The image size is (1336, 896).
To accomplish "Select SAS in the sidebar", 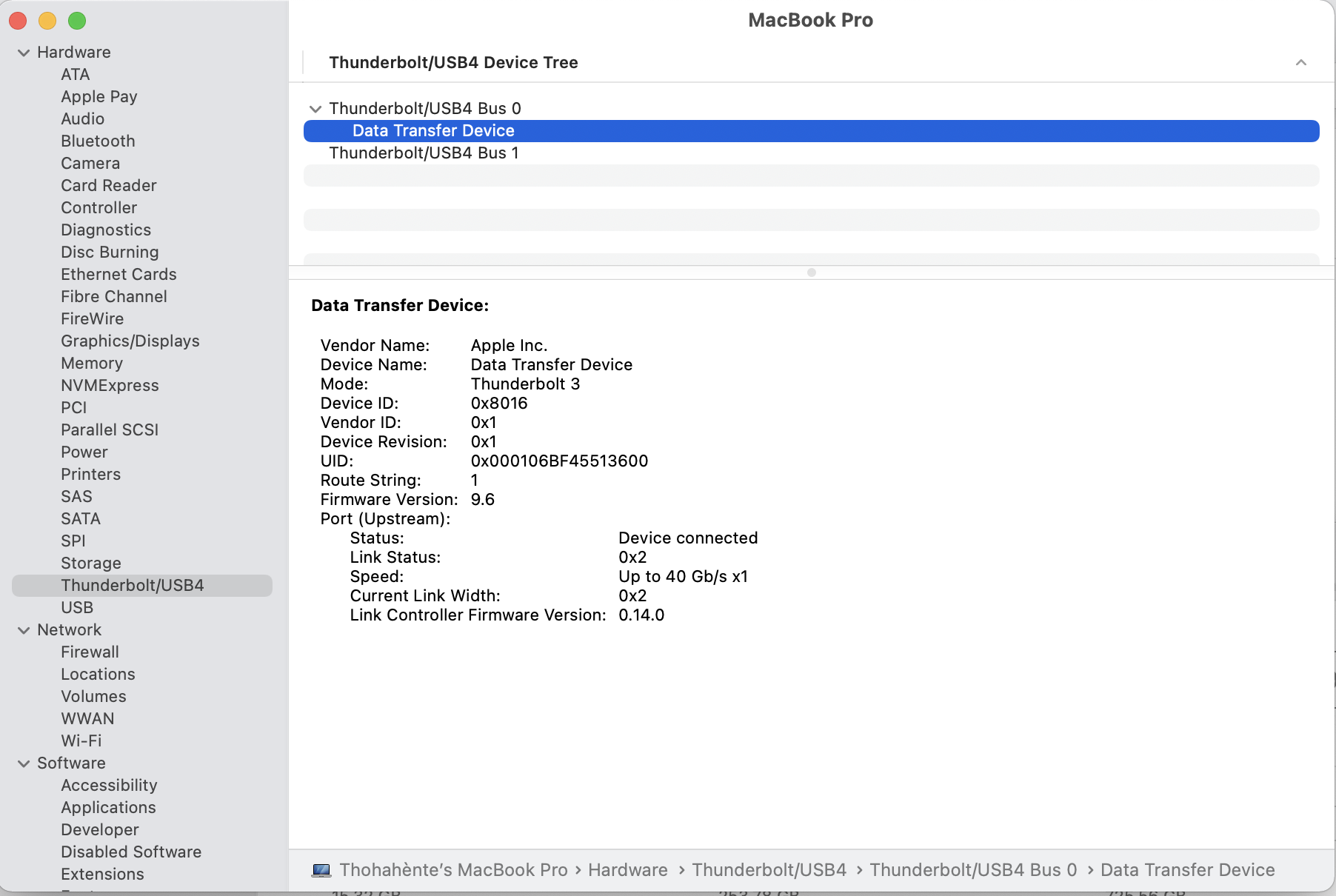I will coord(77,497).
